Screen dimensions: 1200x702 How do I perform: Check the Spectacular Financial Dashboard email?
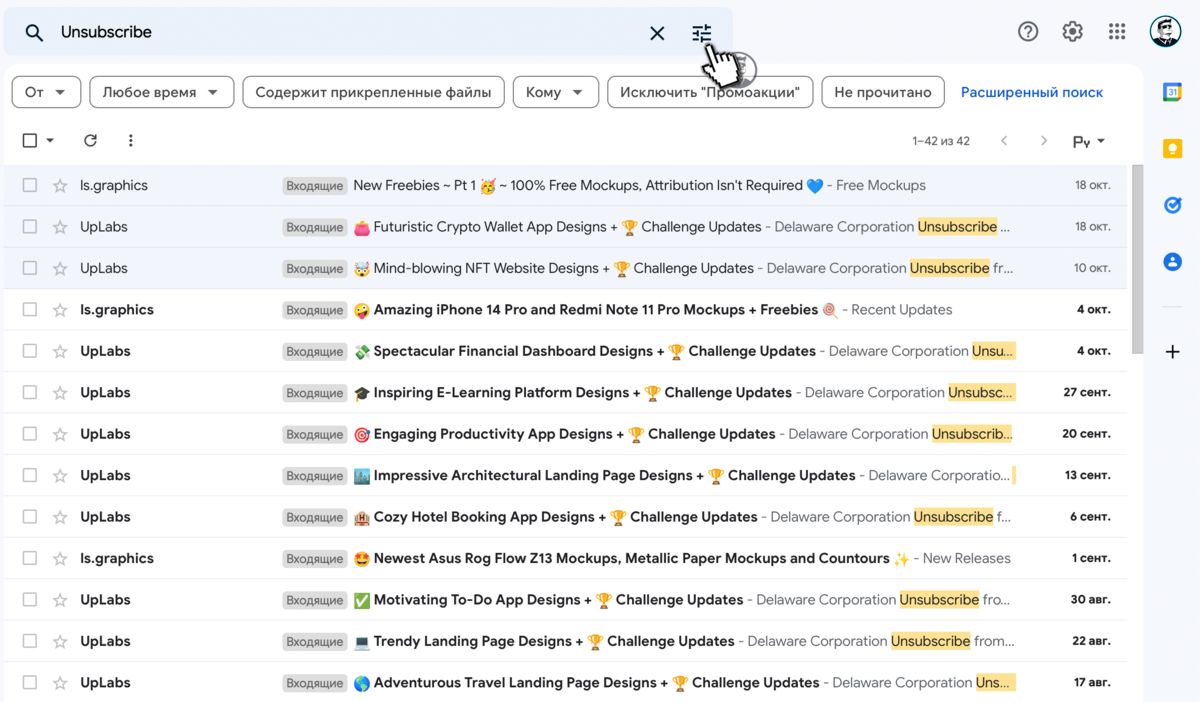30,351
